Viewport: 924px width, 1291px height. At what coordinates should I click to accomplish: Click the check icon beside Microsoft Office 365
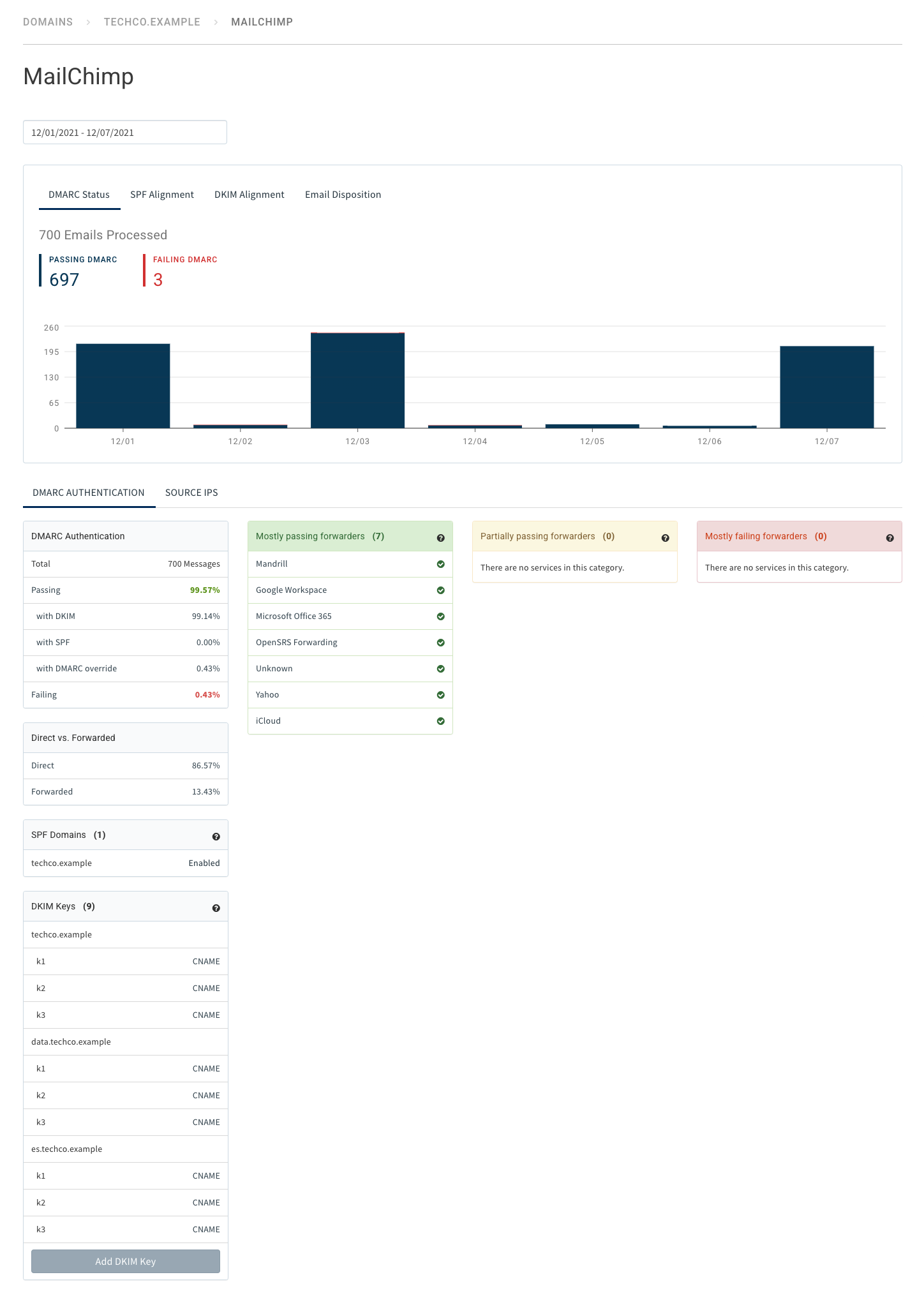point(440,616)
